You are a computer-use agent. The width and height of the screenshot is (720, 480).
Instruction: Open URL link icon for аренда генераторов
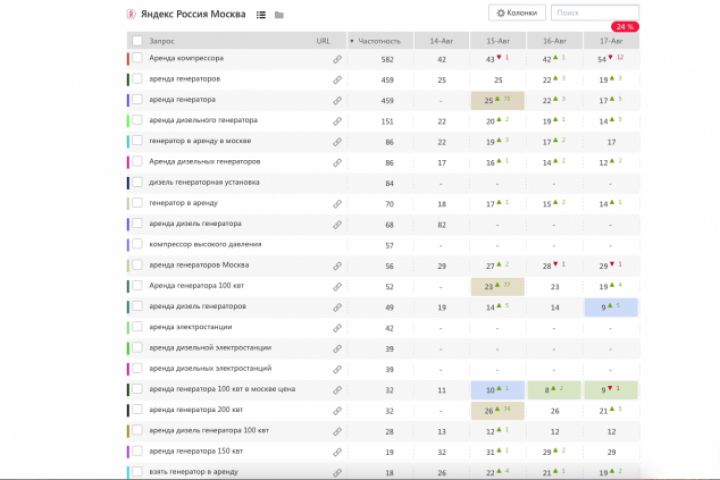[x=337, y=80]
